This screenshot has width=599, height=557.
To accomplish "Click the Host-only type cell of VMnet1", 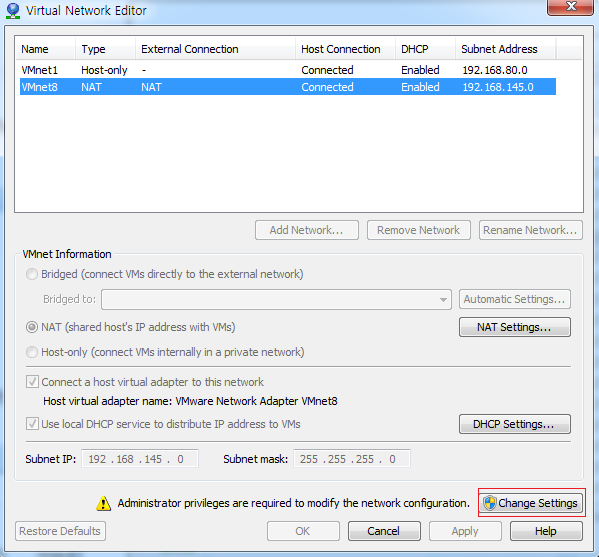I will [104, 70].
